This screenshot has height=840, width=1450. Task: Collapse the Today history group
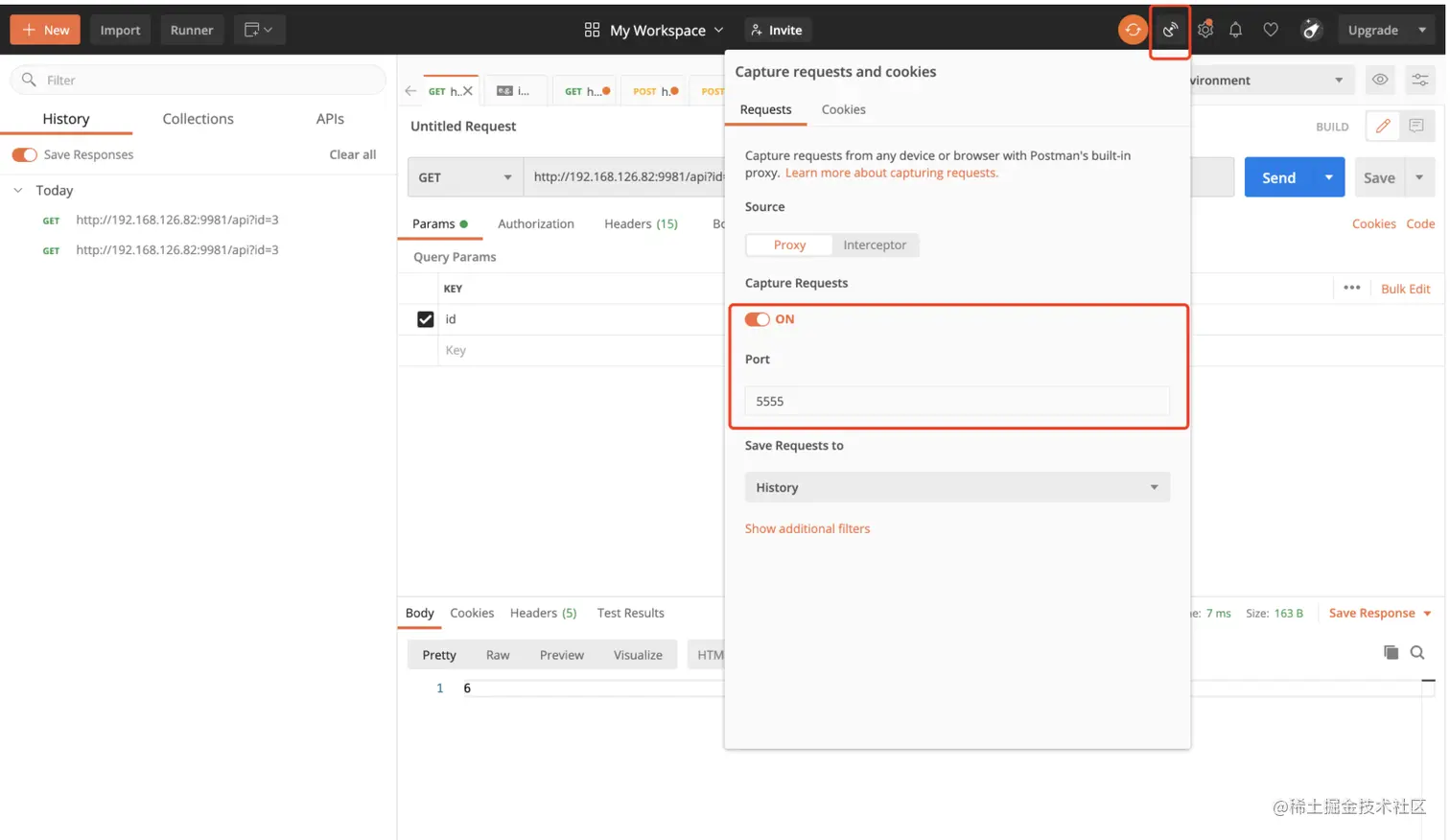(x=17, y=190)
